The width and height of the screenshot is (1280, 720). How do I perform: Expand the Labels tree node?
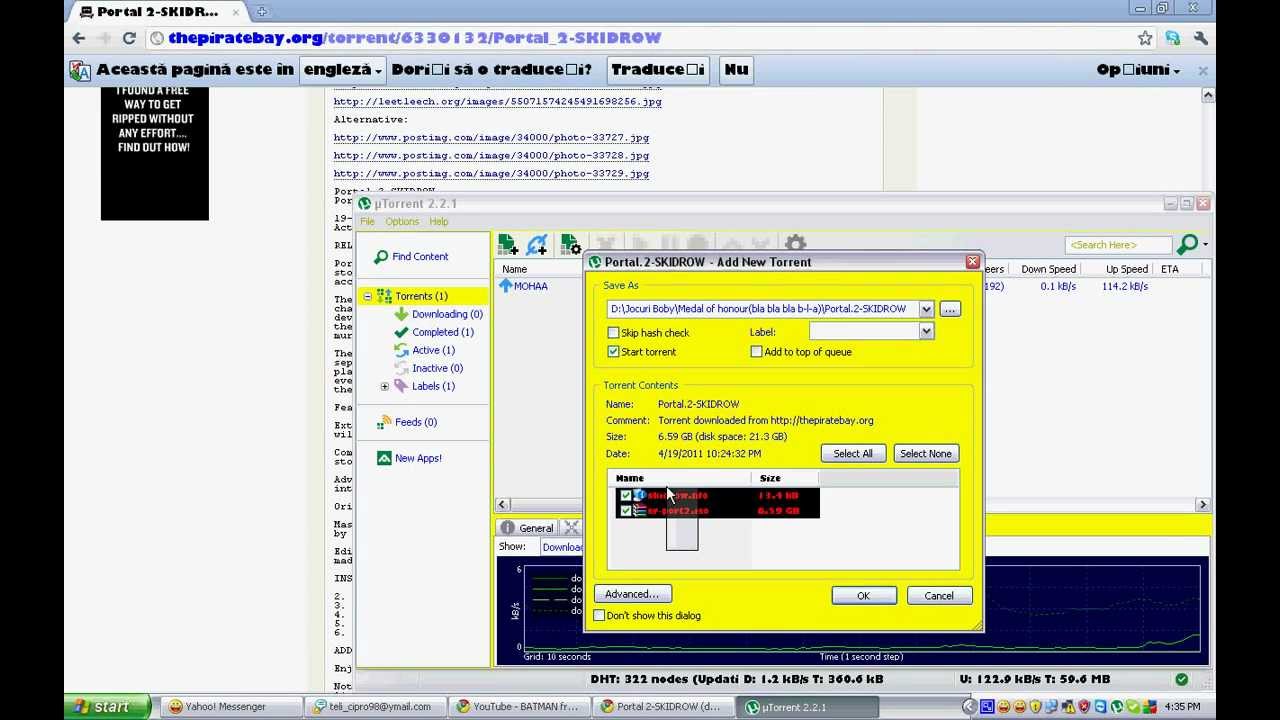384,386
